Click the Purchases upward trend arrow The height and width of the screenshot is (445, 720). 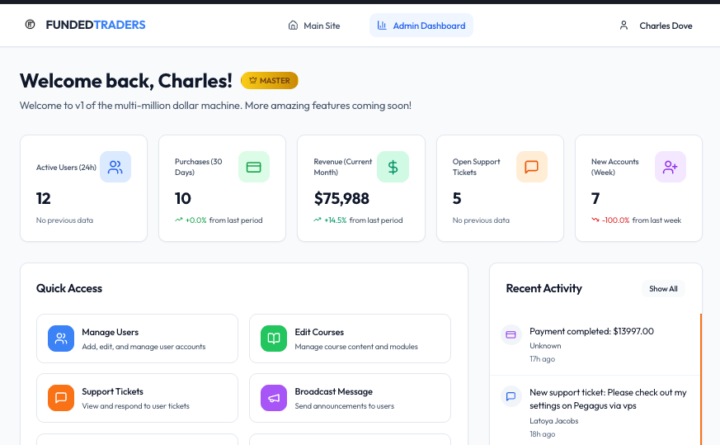click(x=179, y=220)
